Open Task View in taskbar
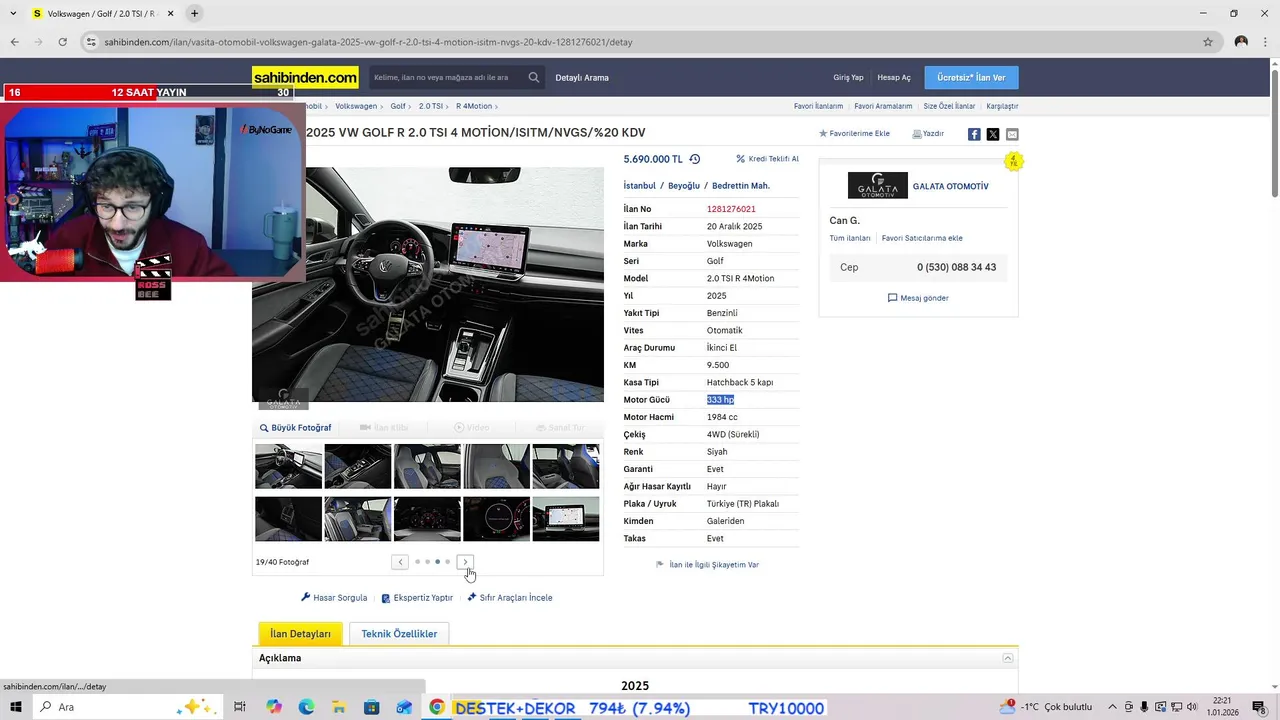This screenshot has height=720, width=1280. 240,707
